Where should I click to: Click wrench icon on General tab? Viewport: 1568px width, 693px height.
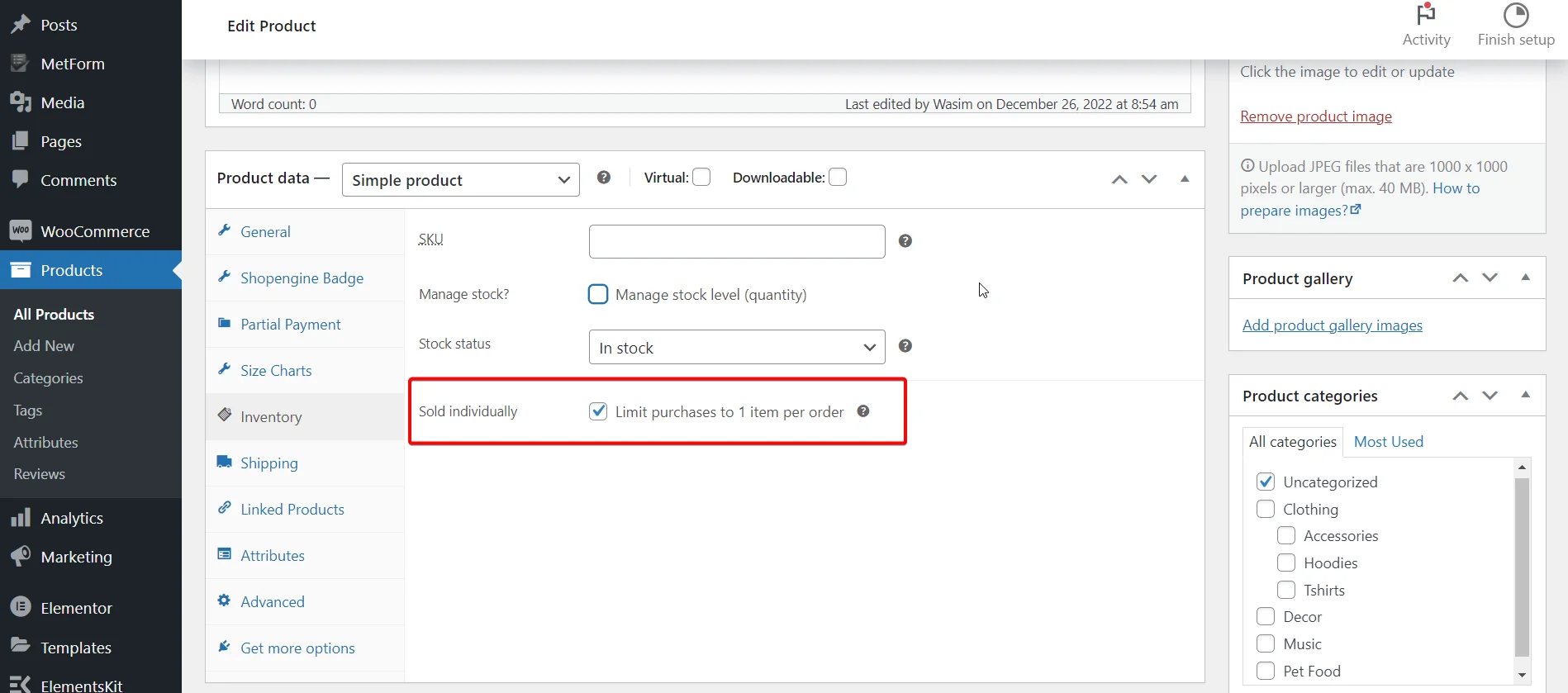[x=224, y=230]
